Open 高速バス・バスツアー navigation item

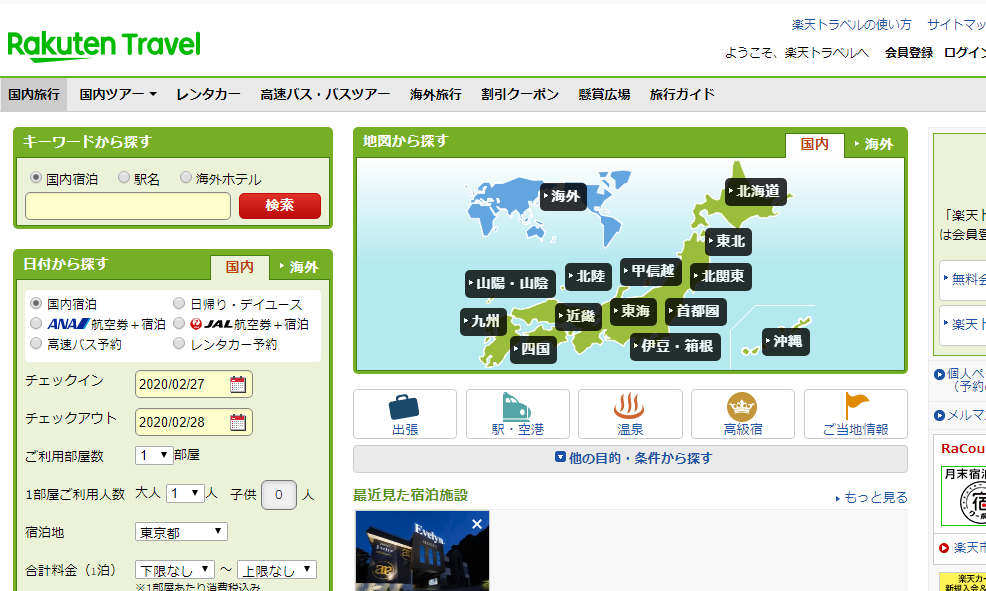click(325, 94)
